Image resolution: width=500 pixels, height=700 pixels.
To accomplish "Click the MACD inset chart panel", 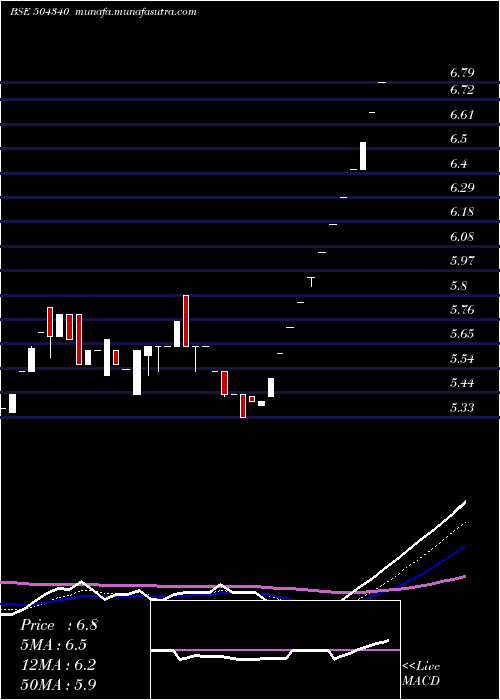I will (275, 650).
